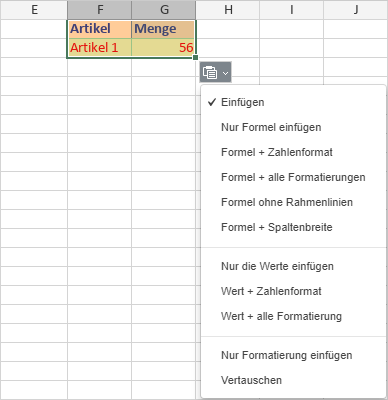Pick Formel + alle Formatierungen
The image size is (388, 400).
(293, 177)
